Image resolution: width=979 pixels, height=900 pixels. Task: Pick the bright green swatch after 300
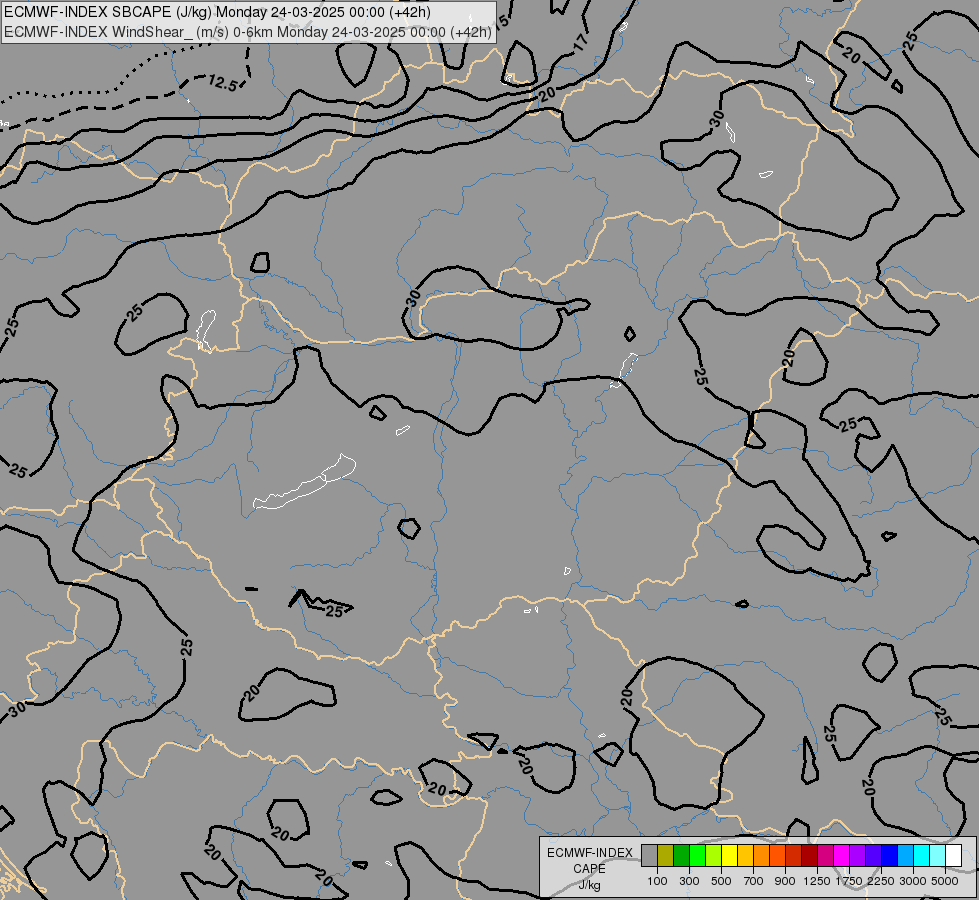coord(697,855)
